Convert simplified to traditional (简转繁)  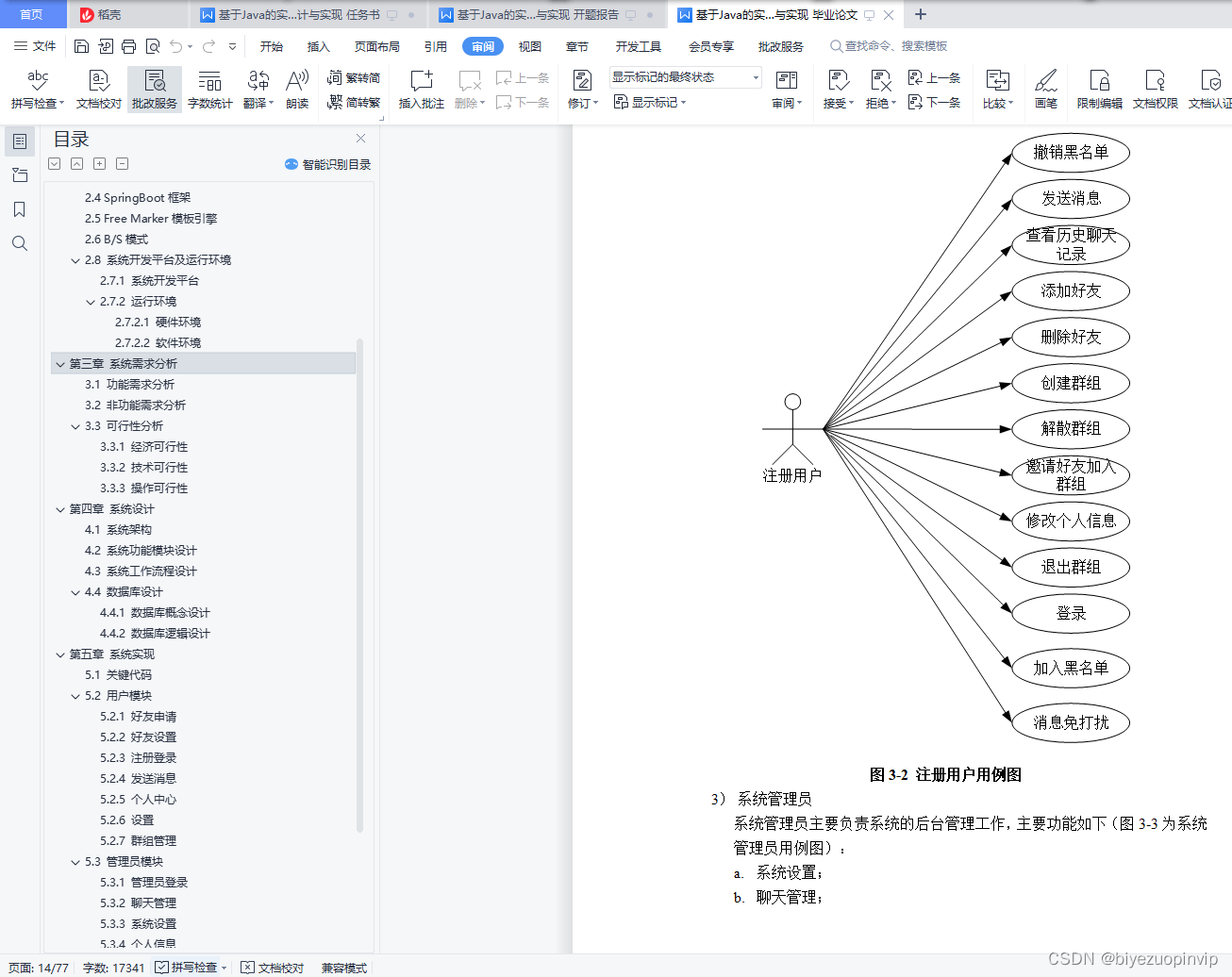click(x=354, y=102)
